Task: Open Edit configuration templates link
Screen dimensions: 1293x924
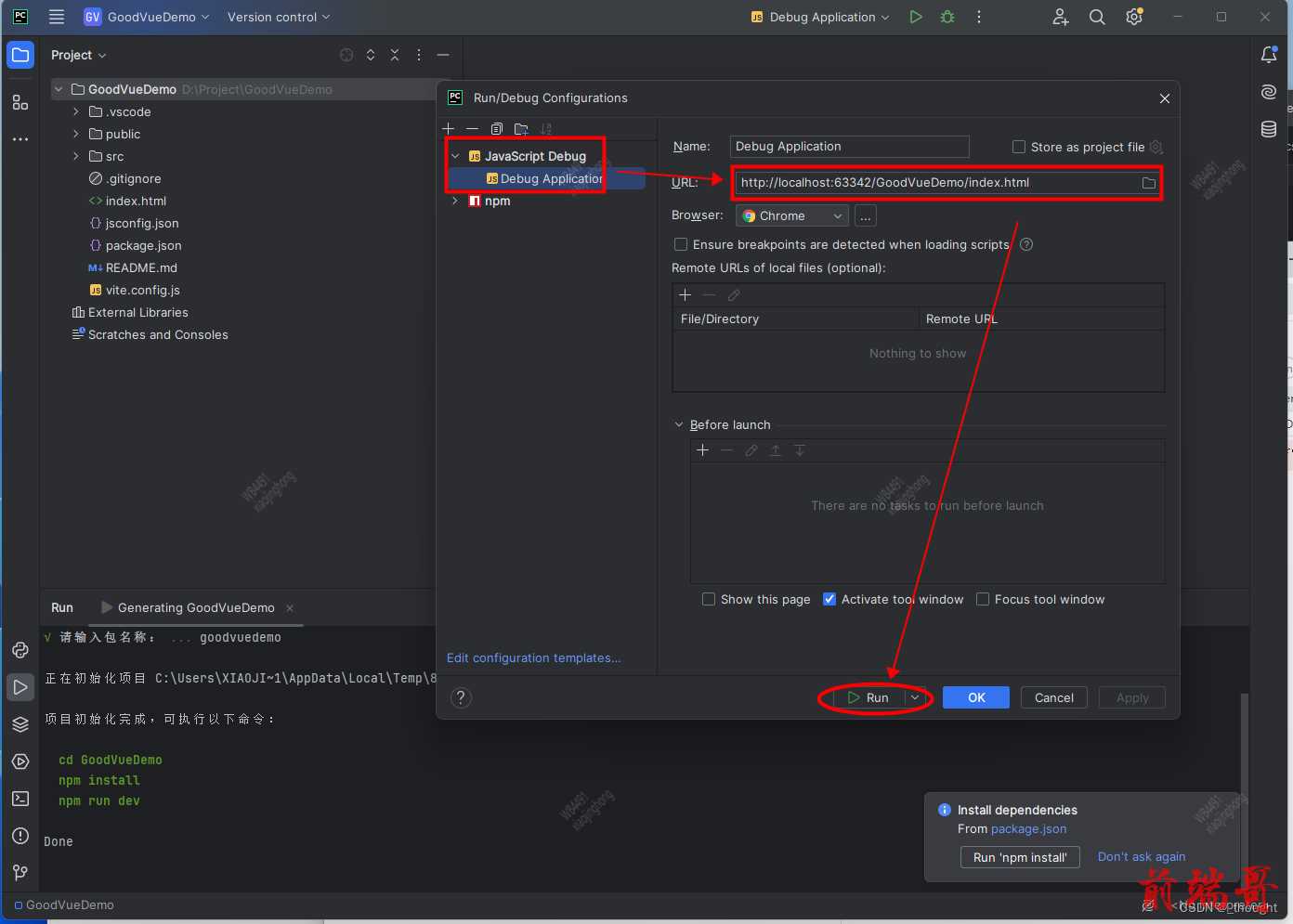Action: 534,657
